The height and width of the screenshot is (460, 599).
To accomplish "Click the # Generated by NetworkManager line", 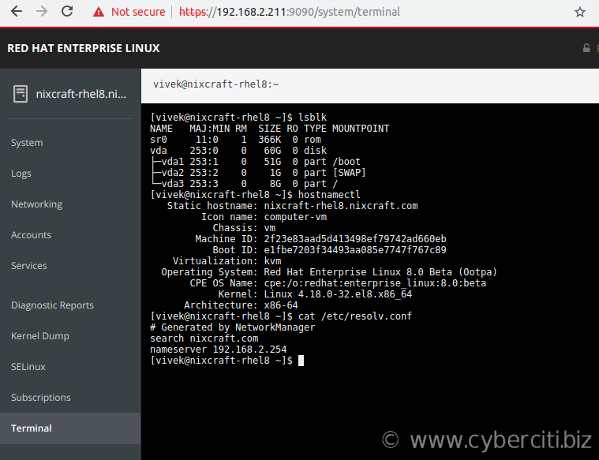I will pyautogui.click(x=232, y=327).
